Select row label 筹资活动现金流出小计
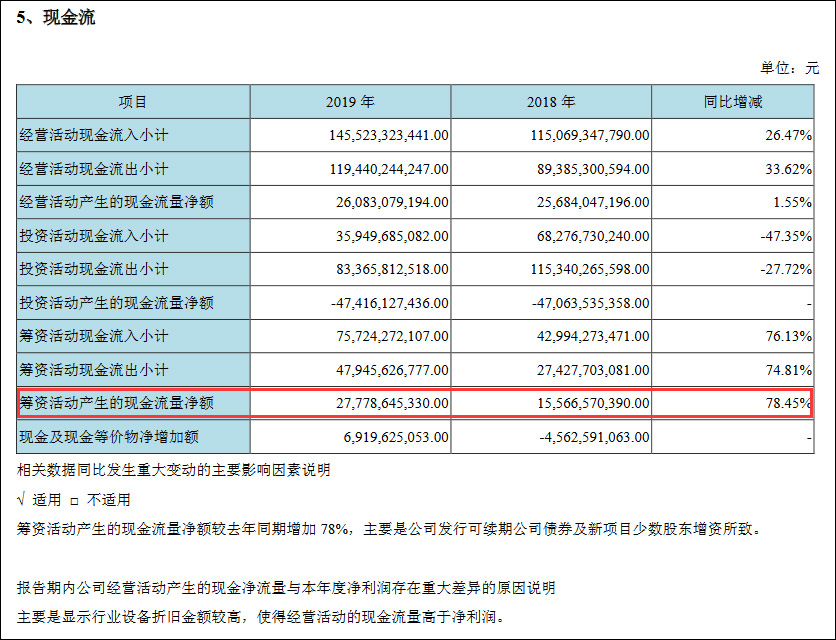 click(x=94, y=370)
